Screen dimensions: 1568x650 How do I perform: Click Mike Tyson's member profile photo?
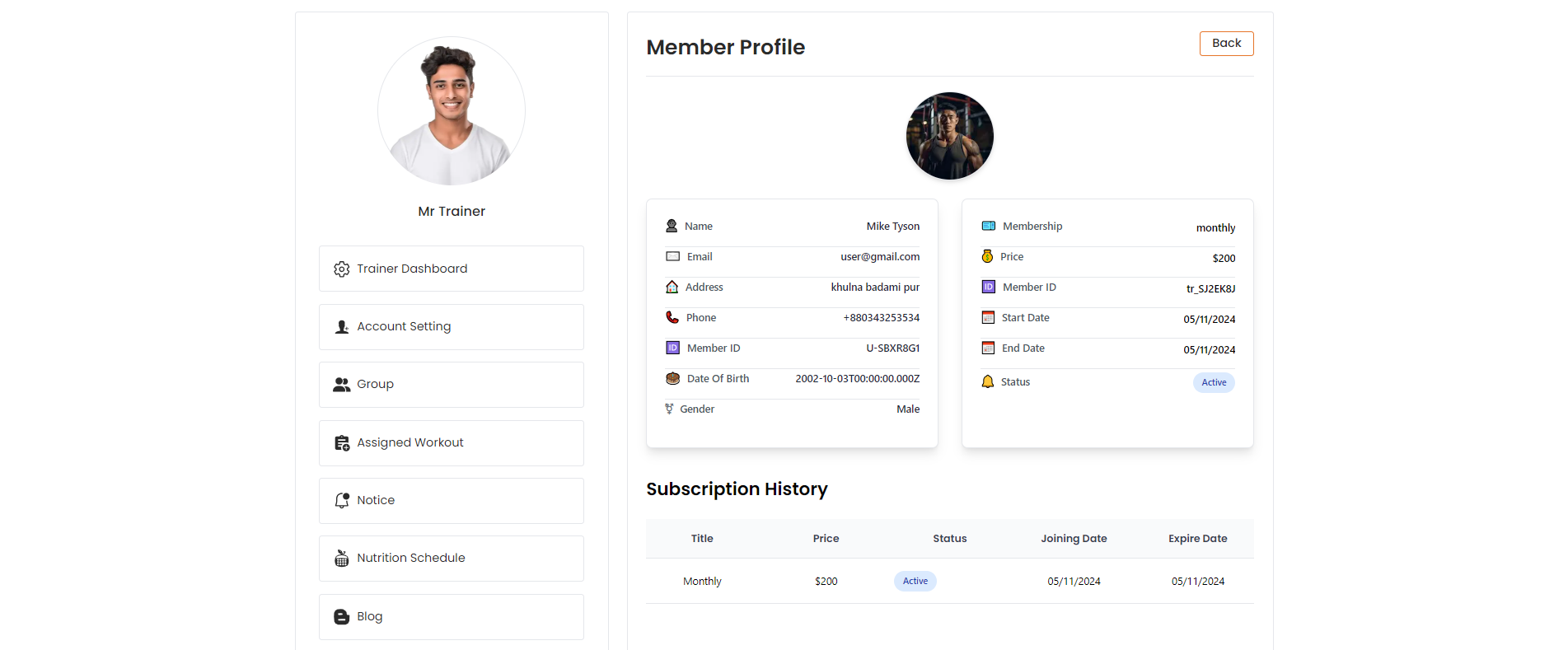point(949,136)
